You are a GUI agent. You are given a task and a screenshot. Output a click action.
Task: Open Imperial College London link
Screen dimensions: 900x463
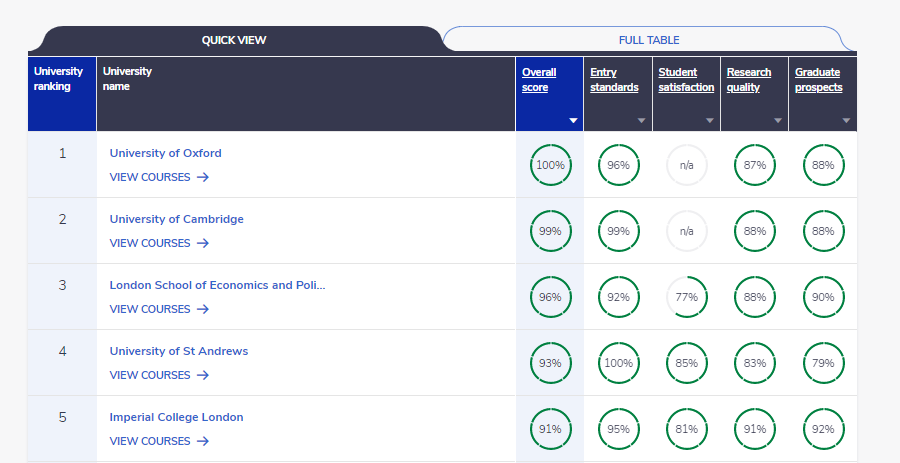pos(176,417)
